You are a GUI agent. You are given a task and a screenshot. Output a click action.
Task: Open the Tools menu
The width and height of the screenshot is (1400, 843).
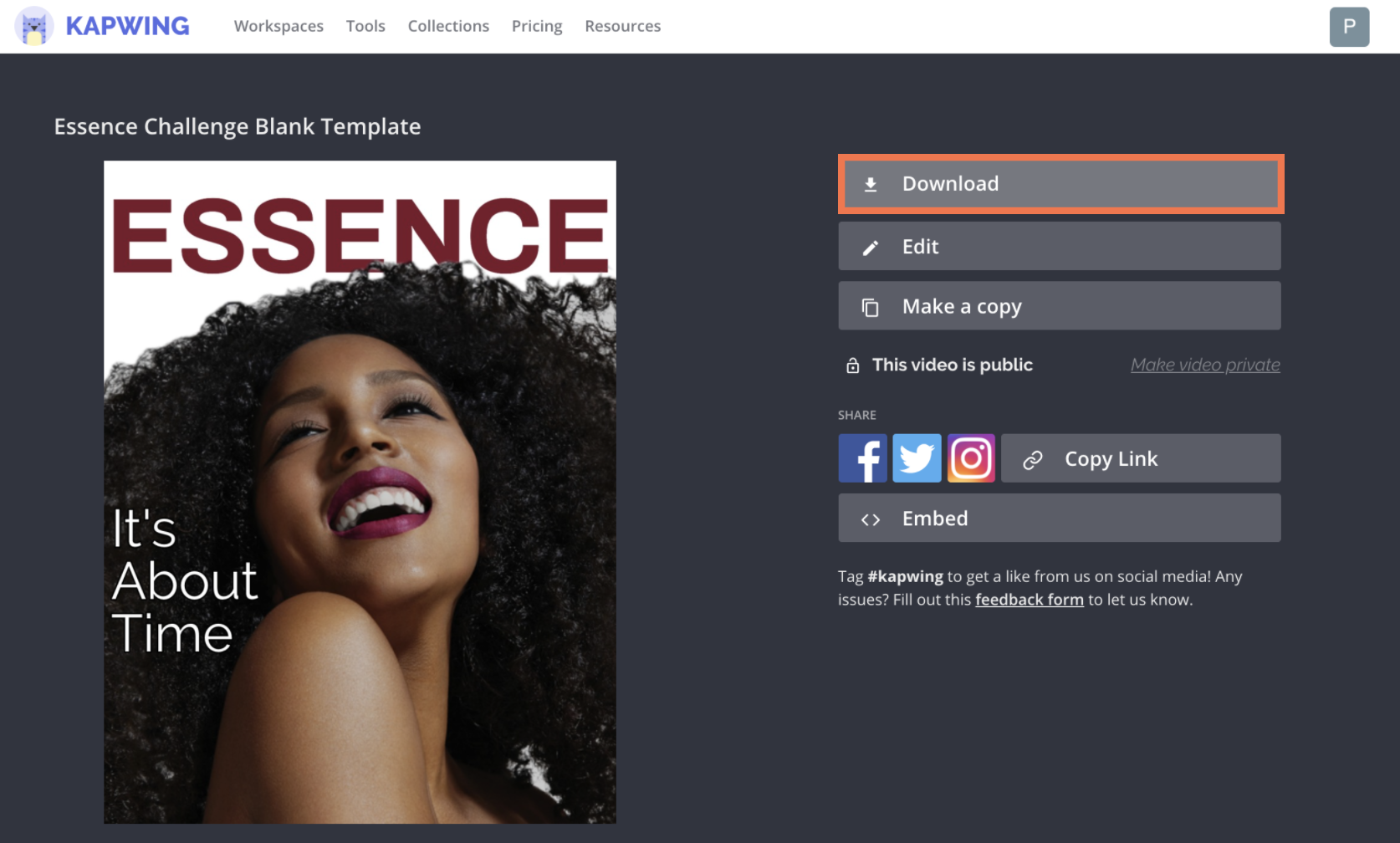click(365, 26)
